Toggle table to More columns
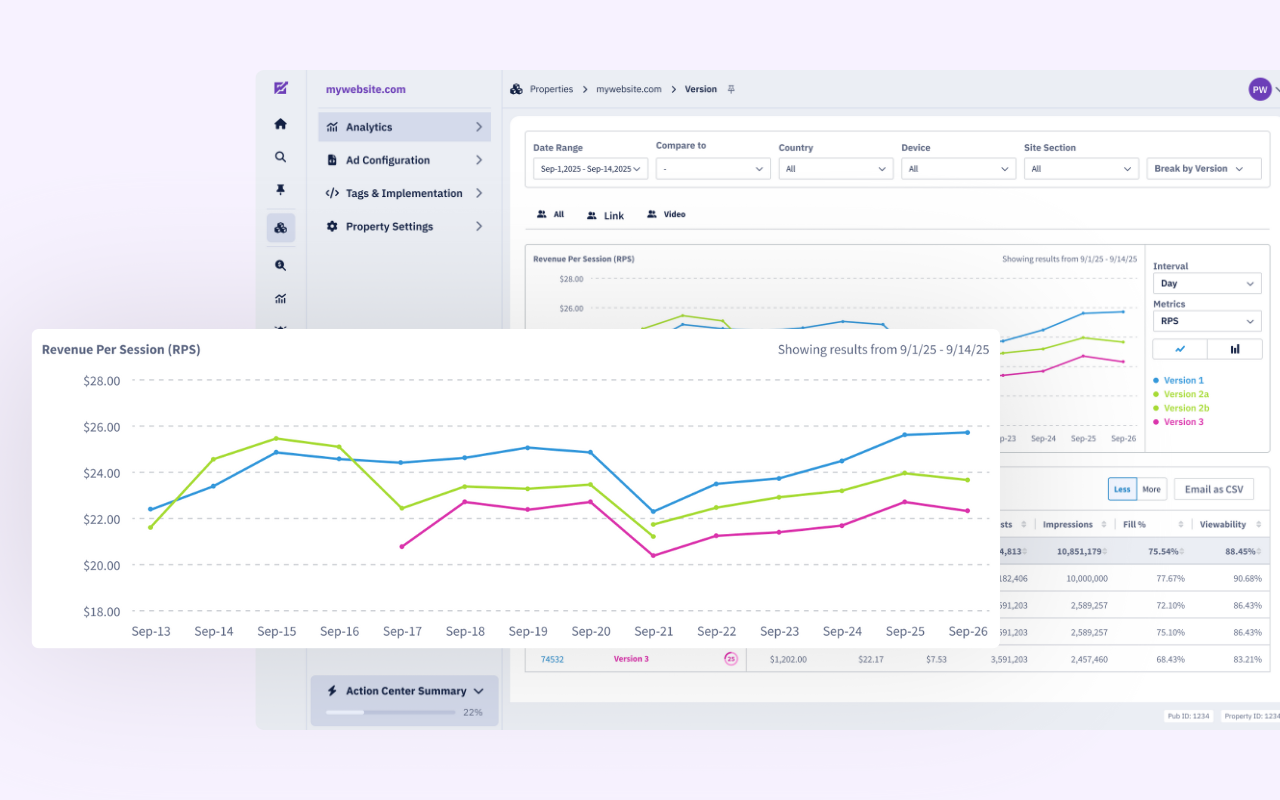Viewport: 1280px width, 800px height. pos(1152,489)
